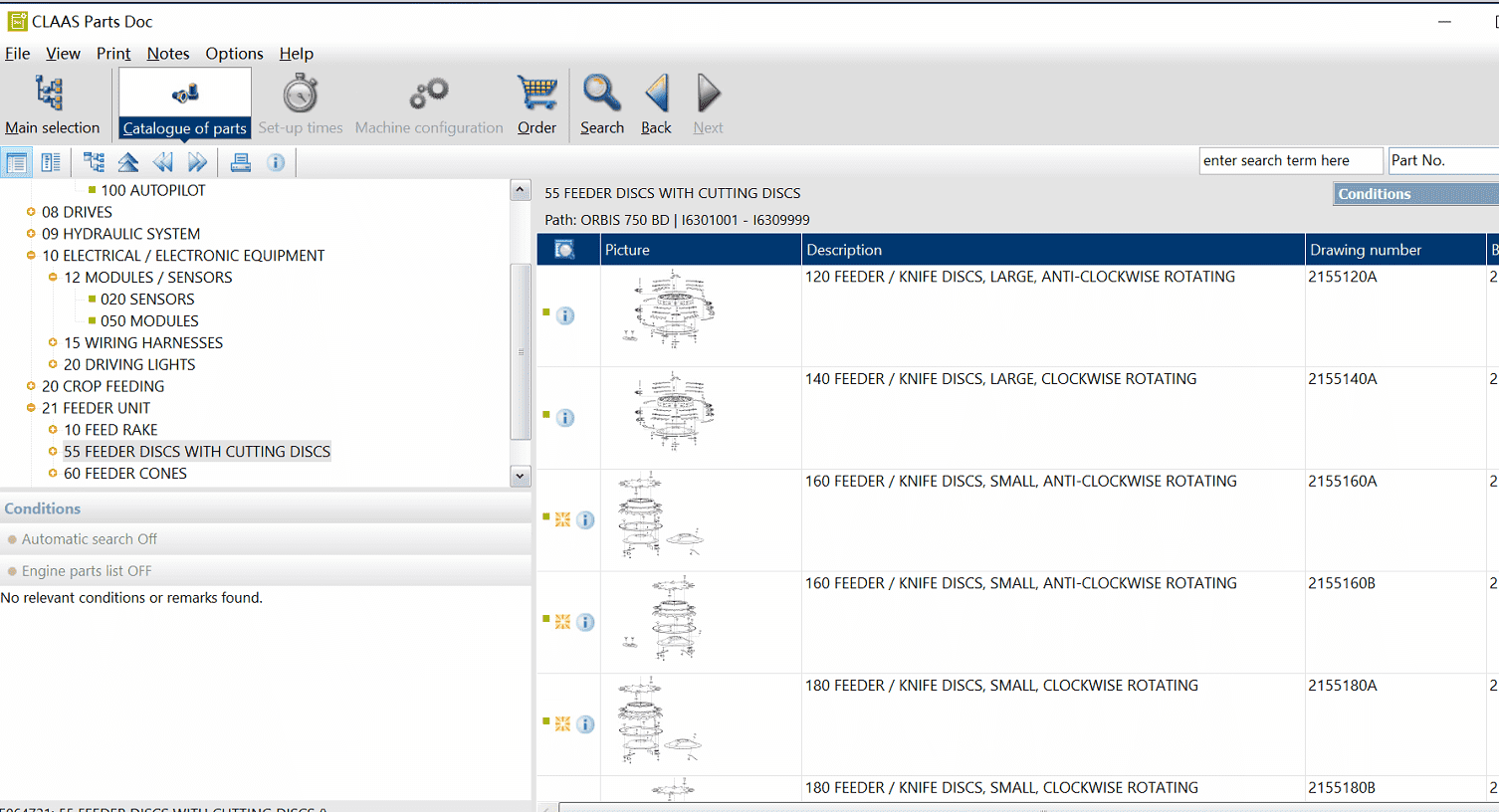Open info for drawing 2155120A row
The height and width of the screenshot is (812, 1499).
pos(565,315)
